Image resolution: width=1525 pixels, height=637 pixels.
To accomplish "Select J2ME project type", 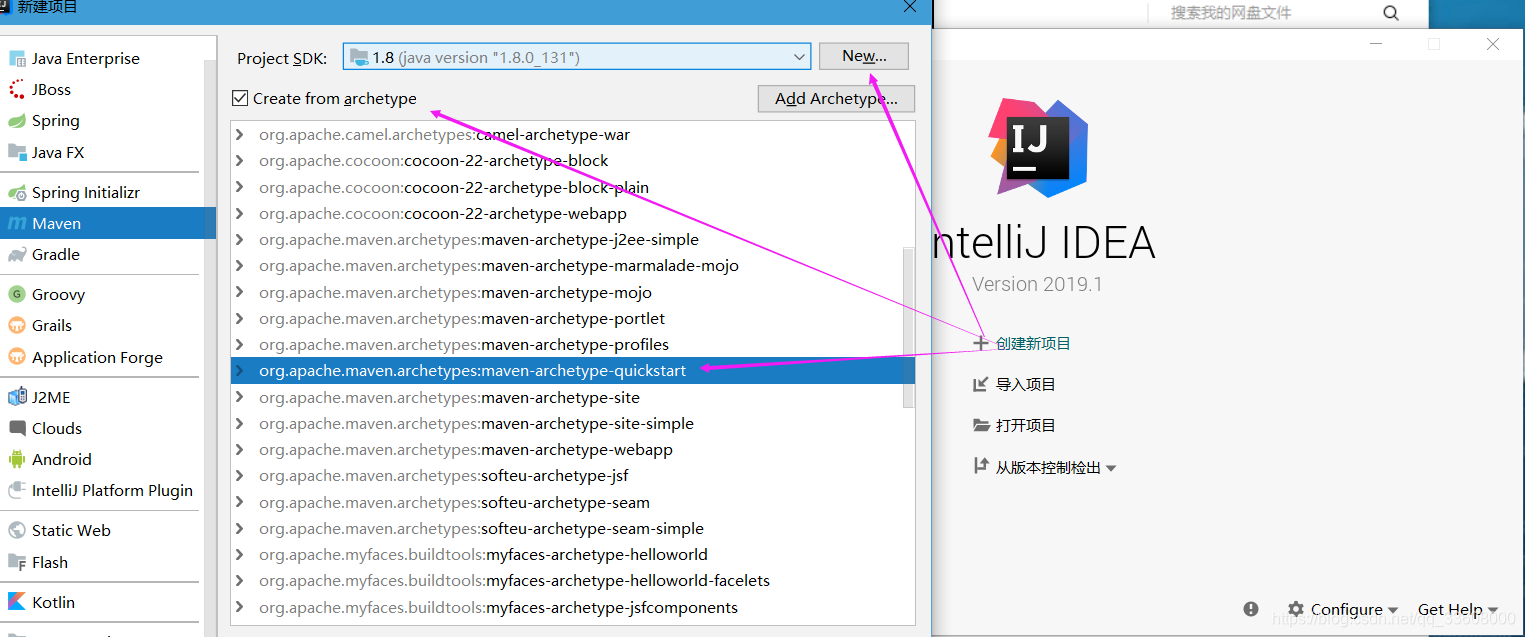I will coord(51,397).
